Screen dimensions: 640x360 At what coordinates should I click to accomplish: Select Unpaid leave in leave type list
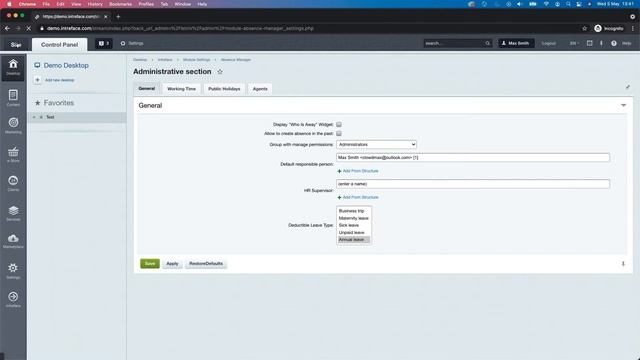(x=351, y=233)
